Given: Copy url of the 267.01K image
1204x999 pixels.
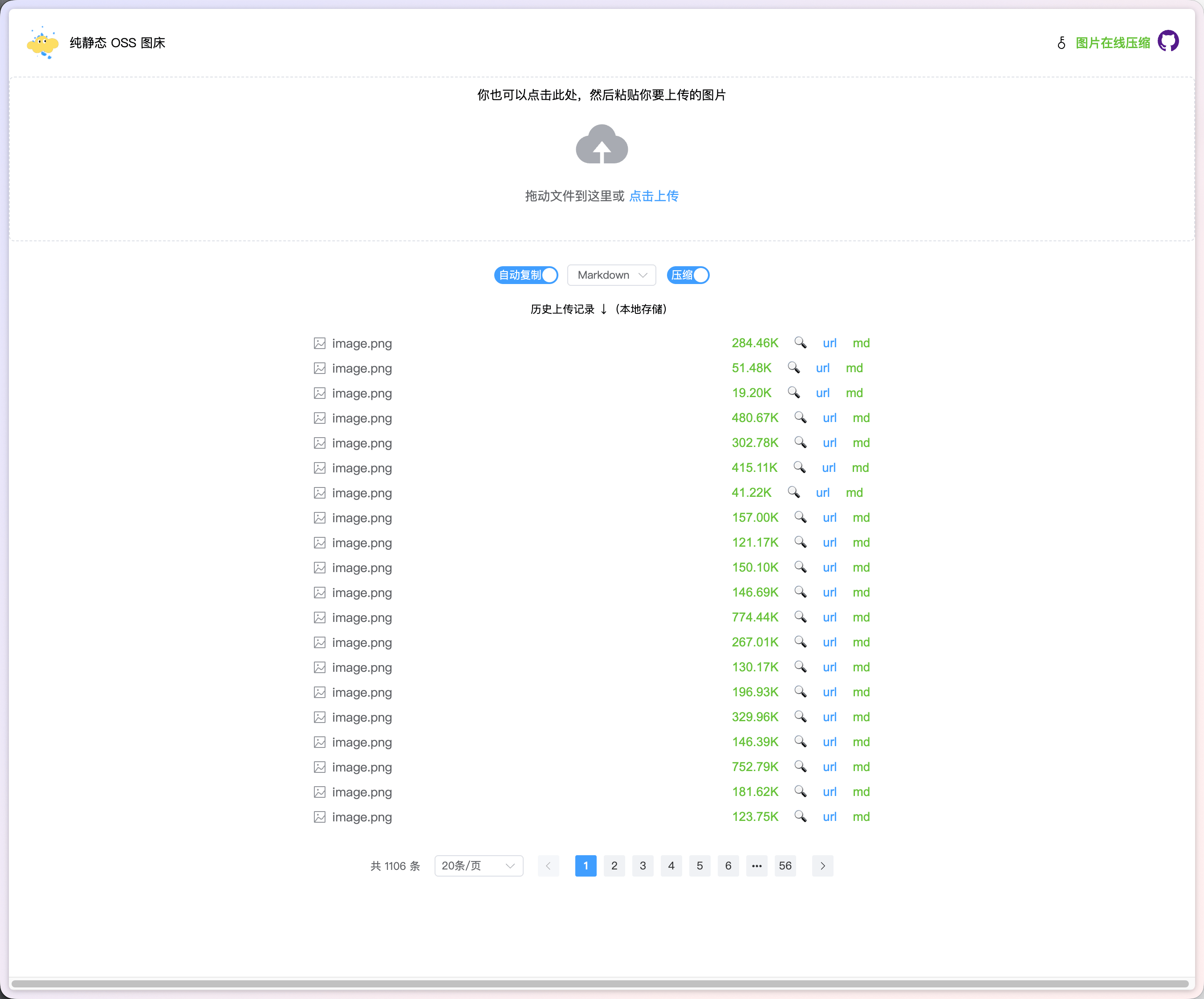Looking at the screenshot, I should click(x=830, y=642).
